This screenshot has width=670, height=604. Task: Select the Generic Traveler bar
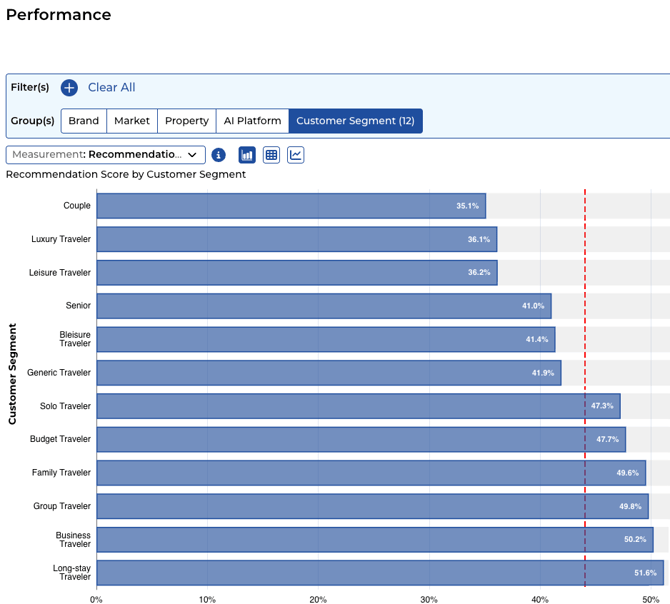[x=329, y=372]
